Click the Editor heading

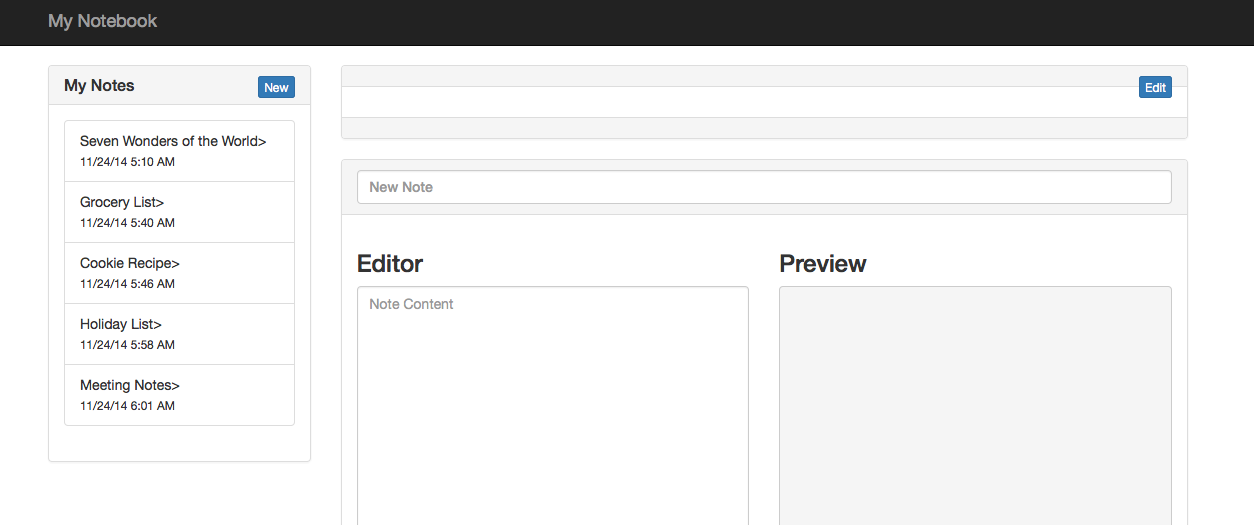[390, 264]
